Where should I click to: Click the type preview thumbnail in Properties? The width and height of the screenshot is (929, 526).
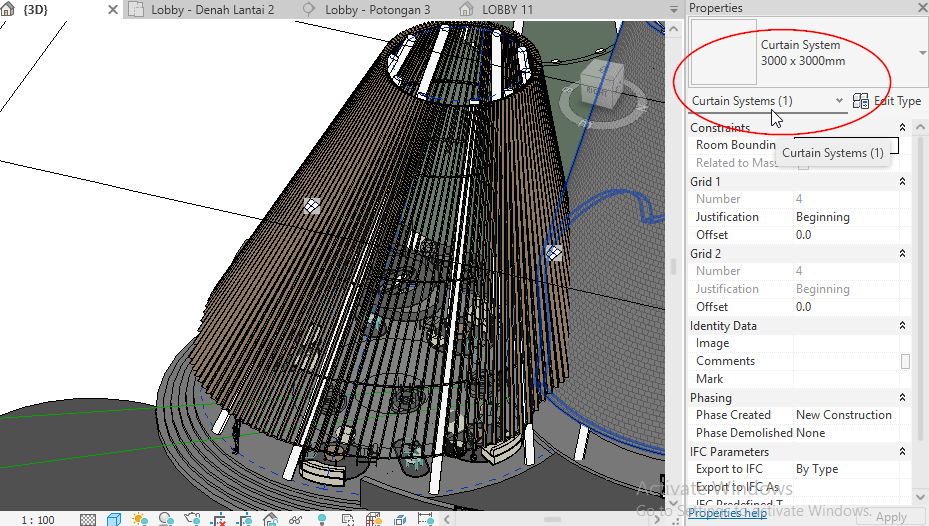point(724,52)
